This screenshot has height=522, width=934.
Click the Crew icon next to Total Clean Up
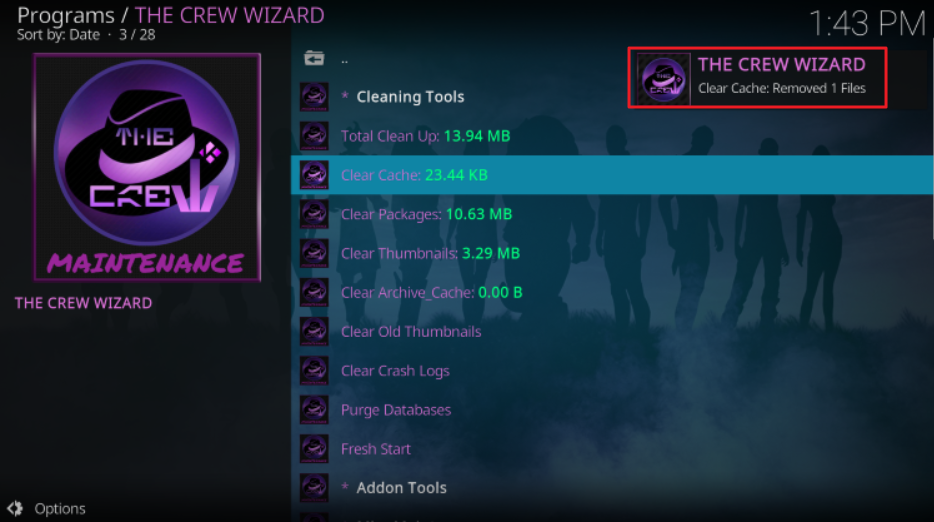point(314,136)
